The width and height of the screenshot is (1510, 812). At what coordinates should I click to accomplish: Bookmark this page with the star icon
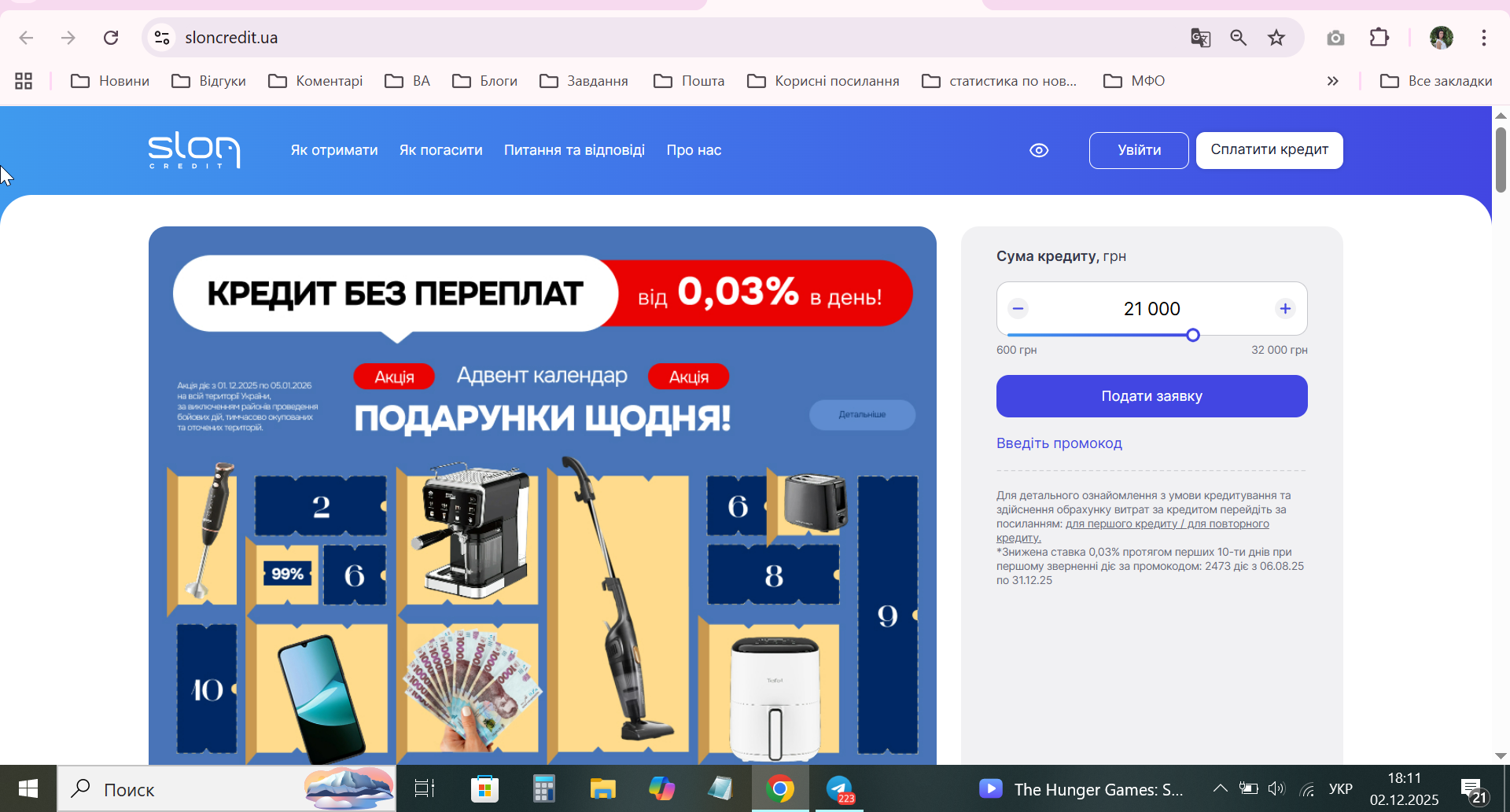[x=1276, y=38]
